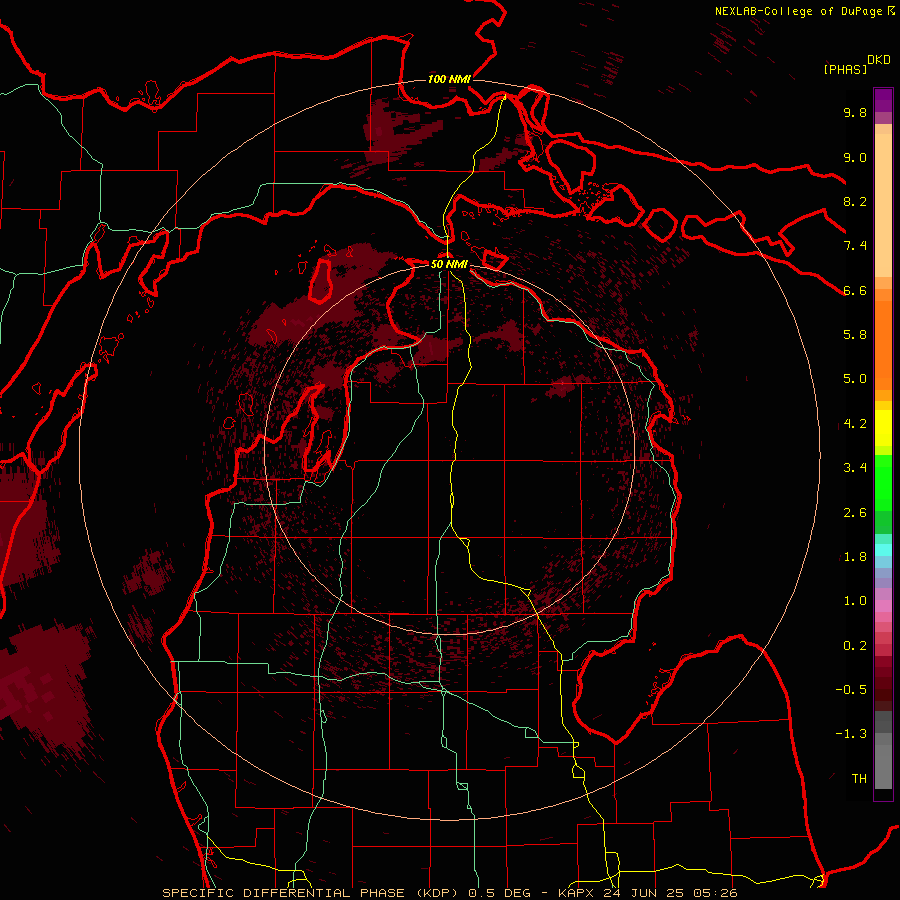Pick the pink swatch near 1.0
The image size is (900, 900).
coord(883,606)
